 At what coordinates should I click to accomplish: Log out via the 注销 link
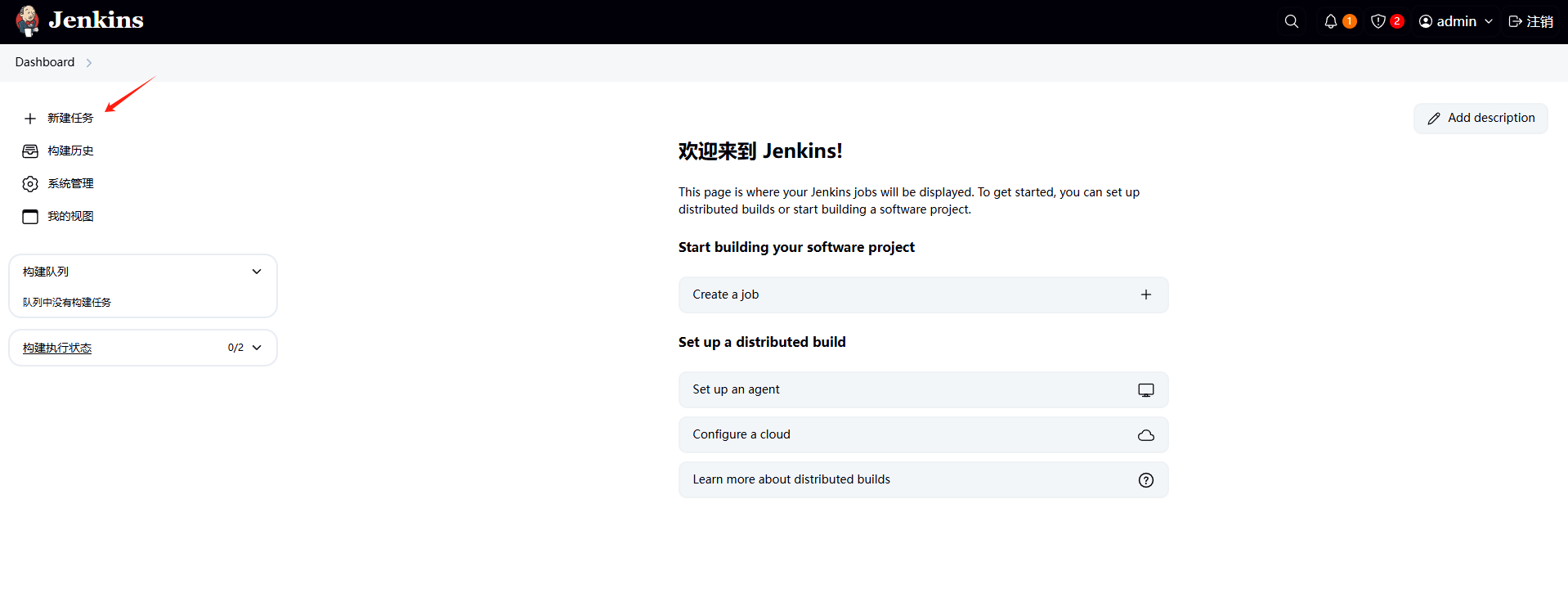pos(1540,21)
